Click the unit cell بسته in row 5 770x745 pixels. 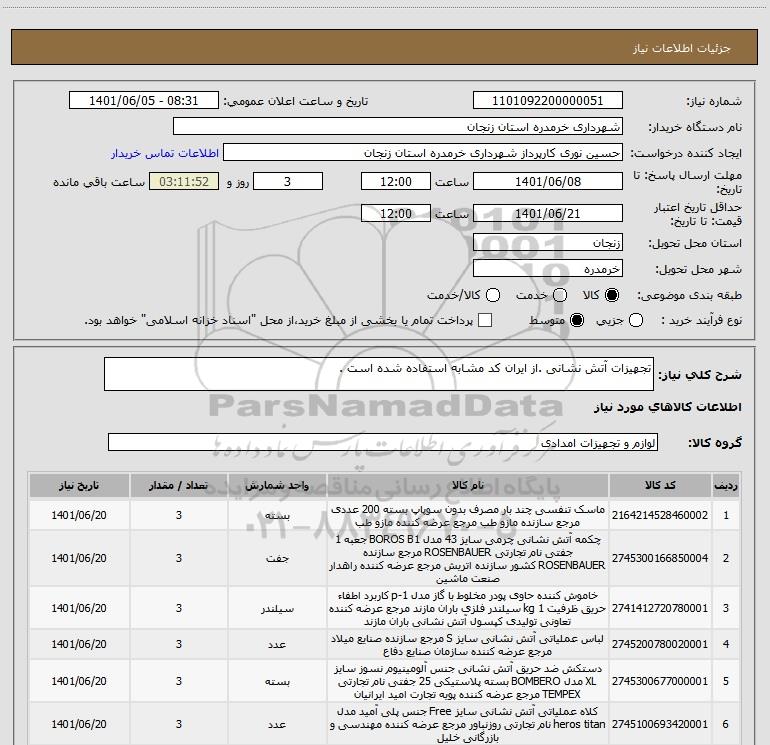(x=277, y=682)
